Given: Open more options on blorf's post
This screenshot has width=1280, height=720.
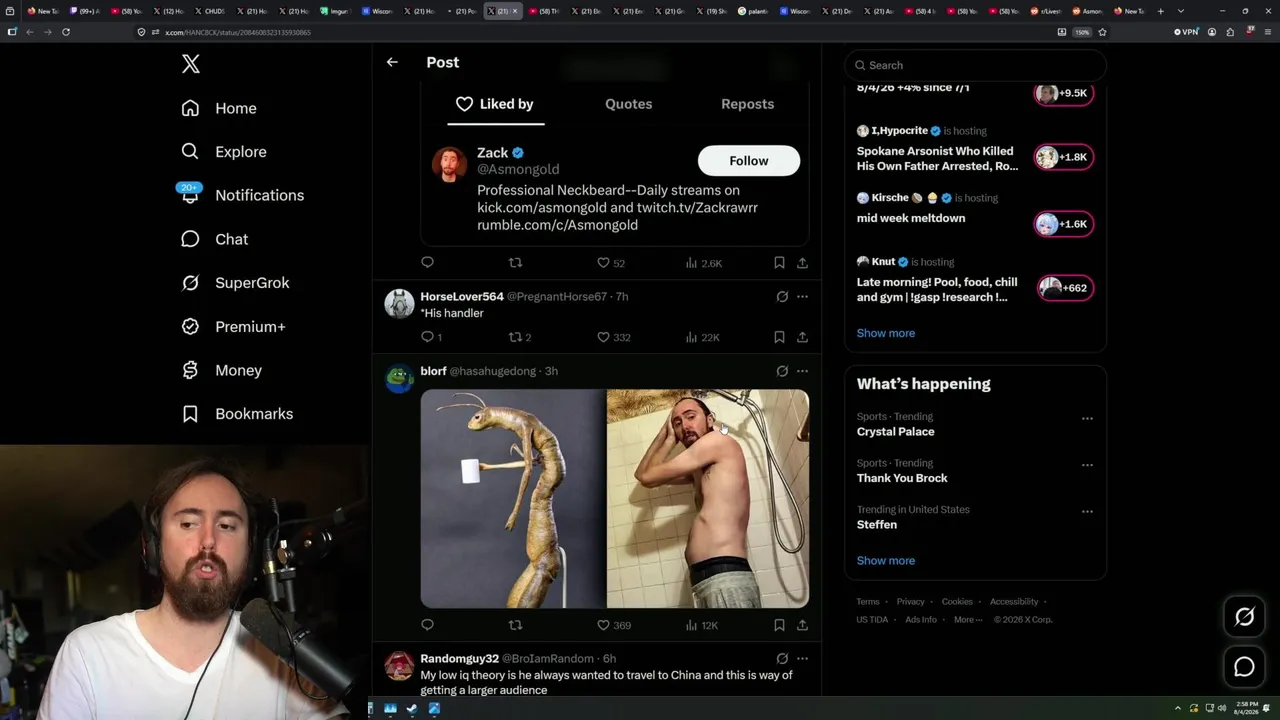Looking at the screenshot, I should point(802,371).
